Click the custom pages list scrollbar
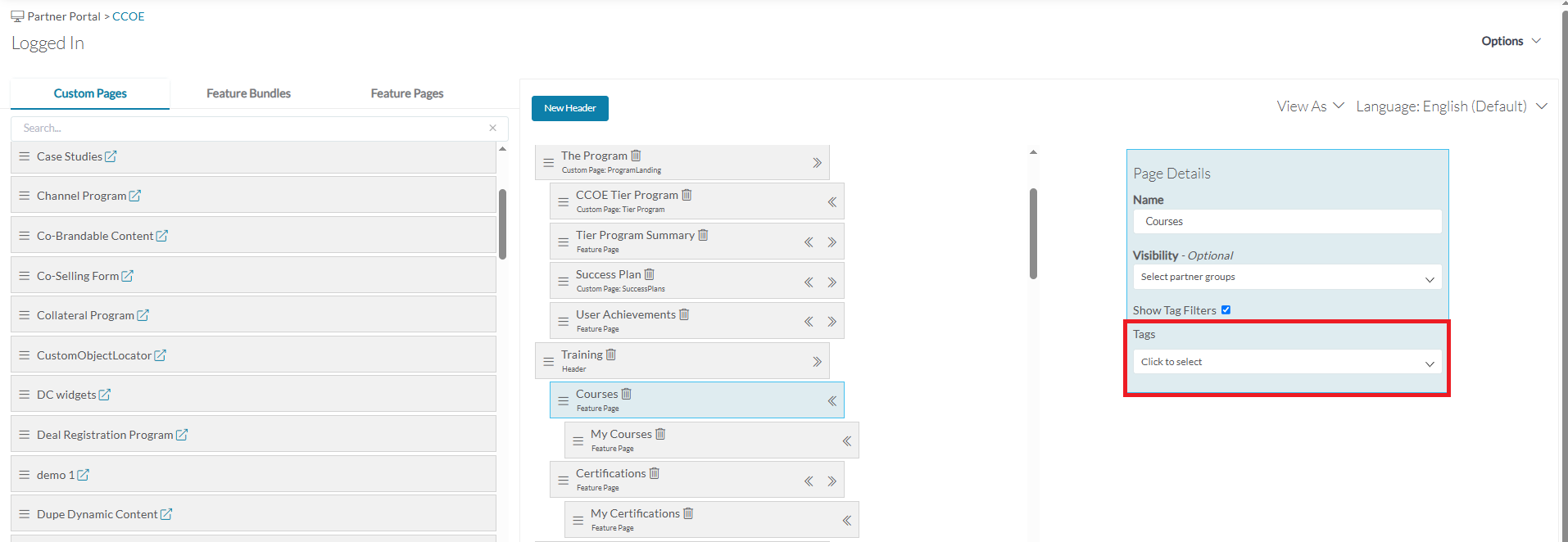1568x542 pixels. click(x=502, y=224)
